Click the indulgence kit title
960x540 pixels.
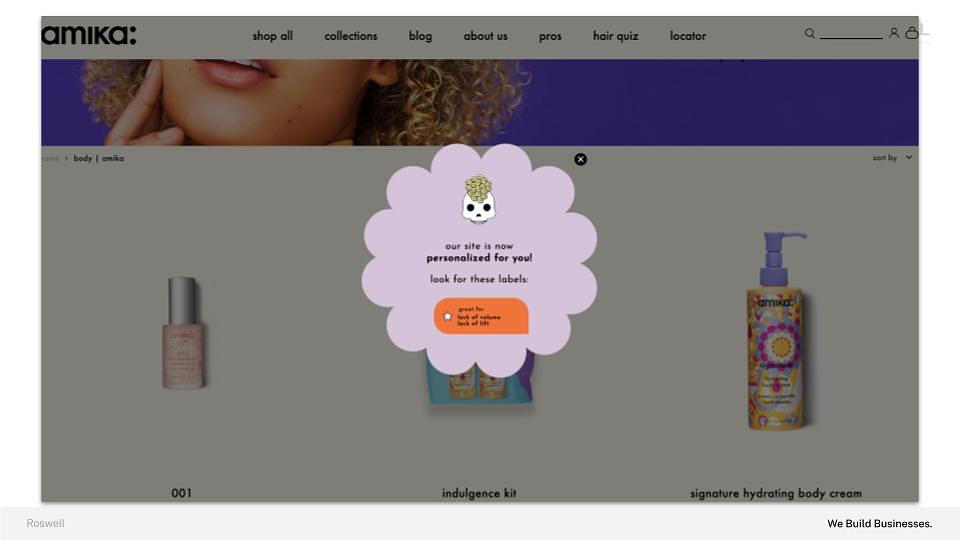(479, 493)
